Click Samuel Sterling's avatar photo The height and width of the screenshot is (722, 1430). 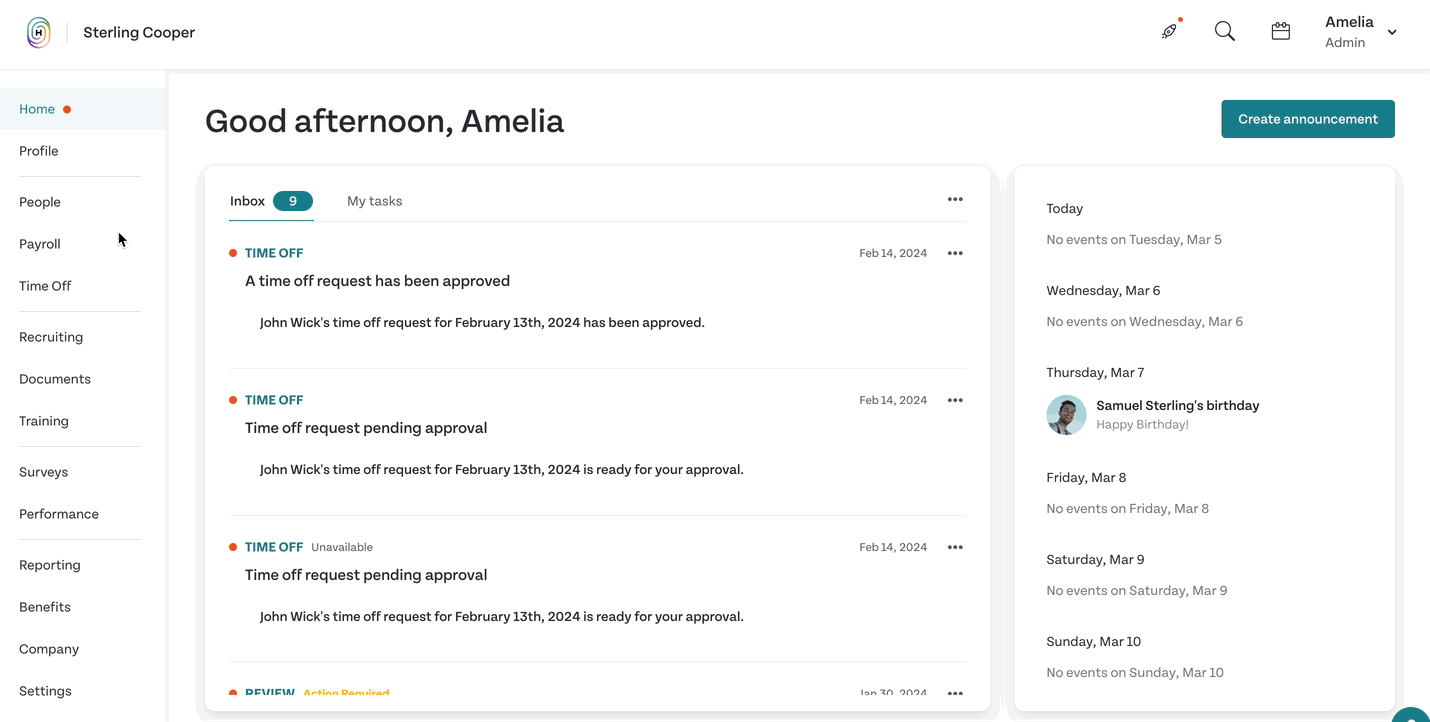(x=1066, y=415)
